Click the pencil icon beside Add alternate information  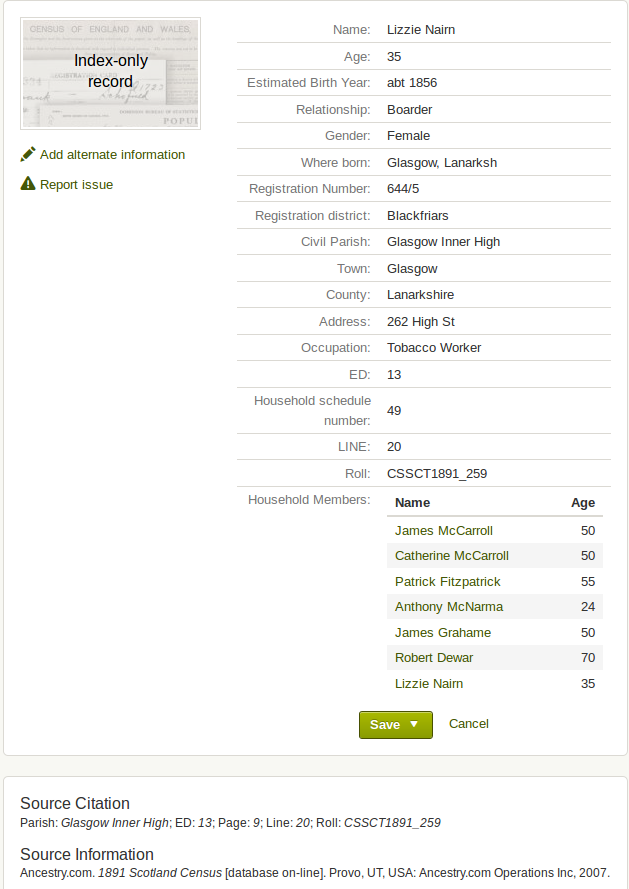[x=28, y=155]
